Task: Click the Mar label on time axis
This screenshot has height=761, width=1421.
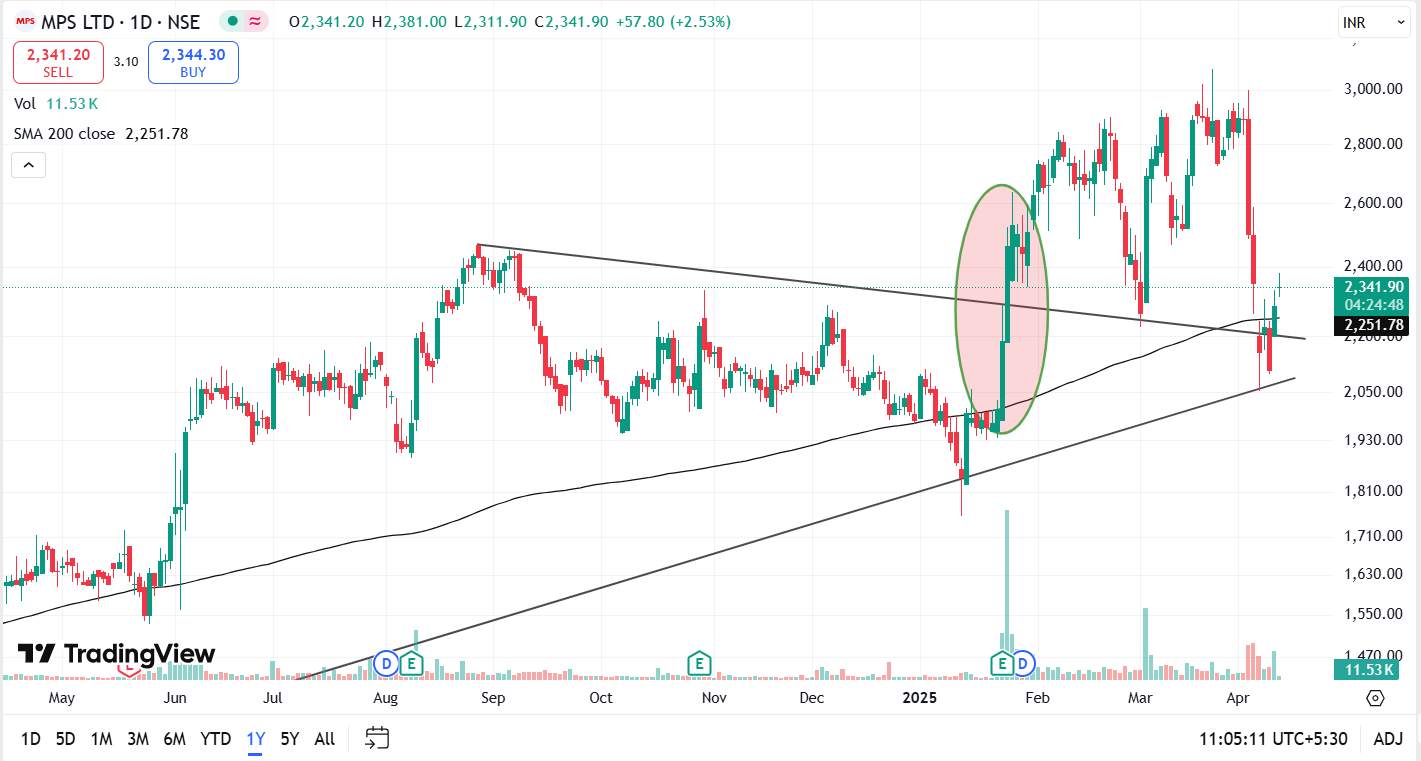Action: (x=1139, y=698)
